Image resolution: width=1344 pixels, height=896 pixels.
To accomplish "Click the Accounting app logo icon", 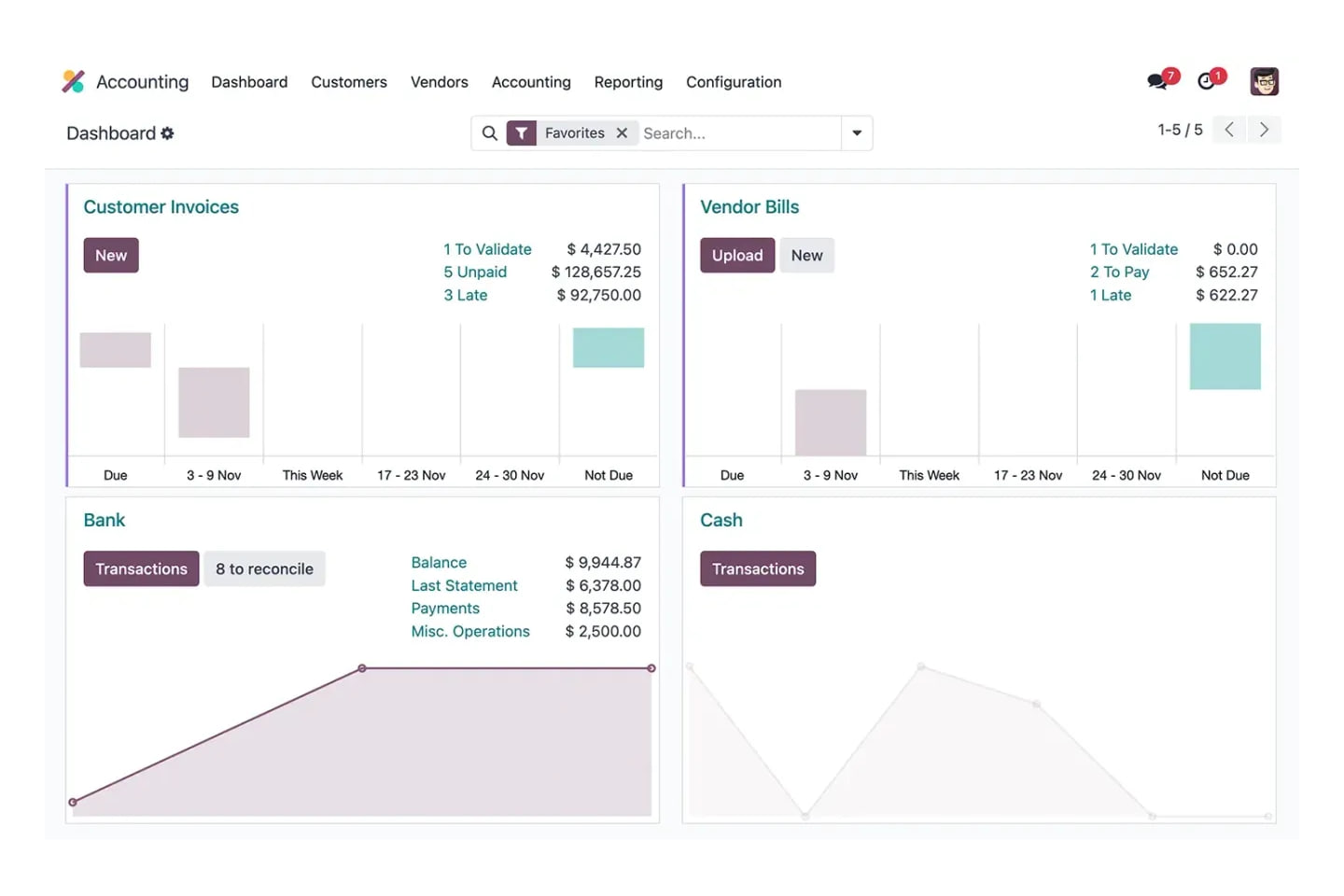I will click(73, 82).
